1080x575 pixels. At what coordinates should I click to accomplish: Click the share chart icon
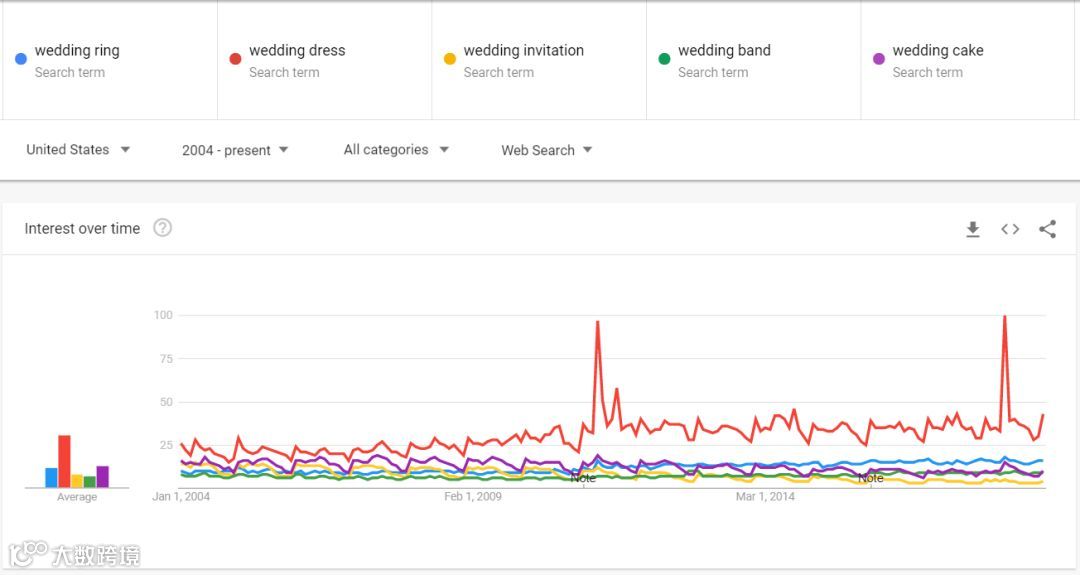coord(1047,229)
